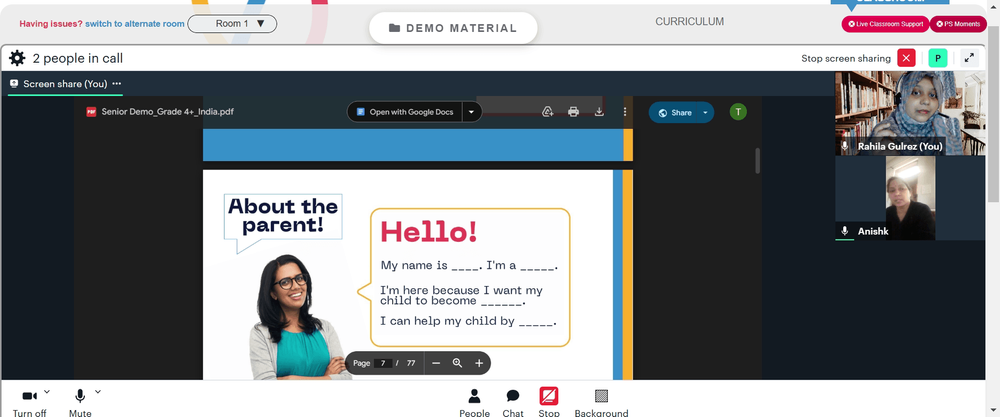Open the People panel
The height and width of the screenshot is (417, 1000).
point(474,403)
